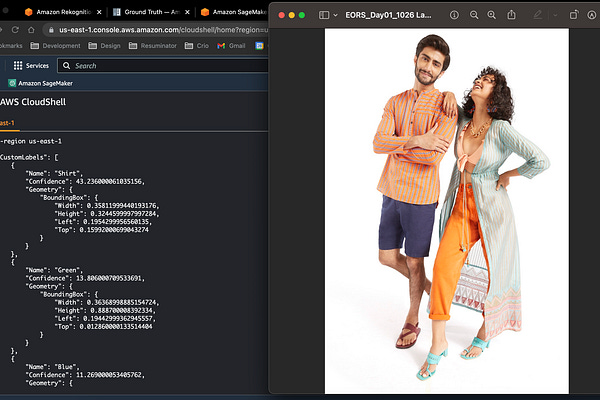This screenshot has width=600, height=400.
Task: Click the Preview zoom in icon
Action: 492,15
